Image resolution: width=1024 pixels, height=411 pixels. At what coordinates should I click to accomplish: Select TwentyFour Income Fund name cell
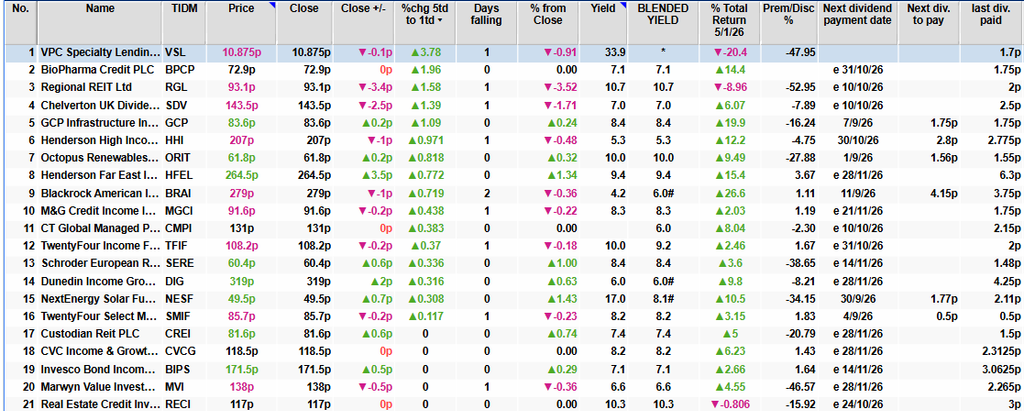[x=100, y=246]
